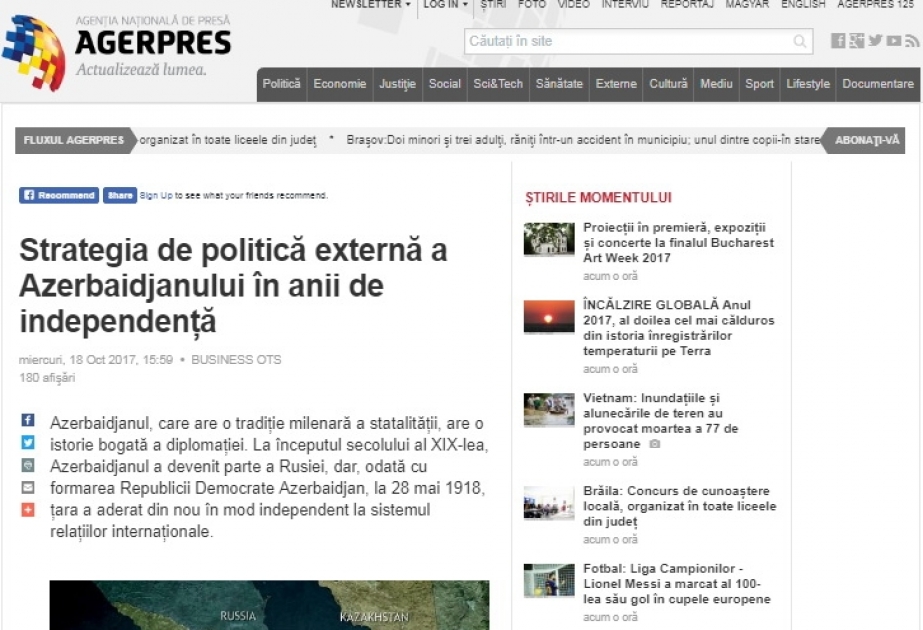Select the Documentare tab
Screen dimensions: 923x630
click(x=878, y=84)
